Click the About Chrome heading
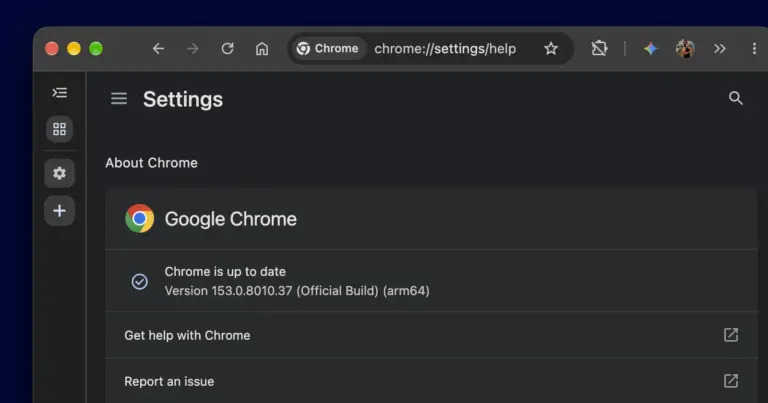The image size is (768, 403). (151, 163)
